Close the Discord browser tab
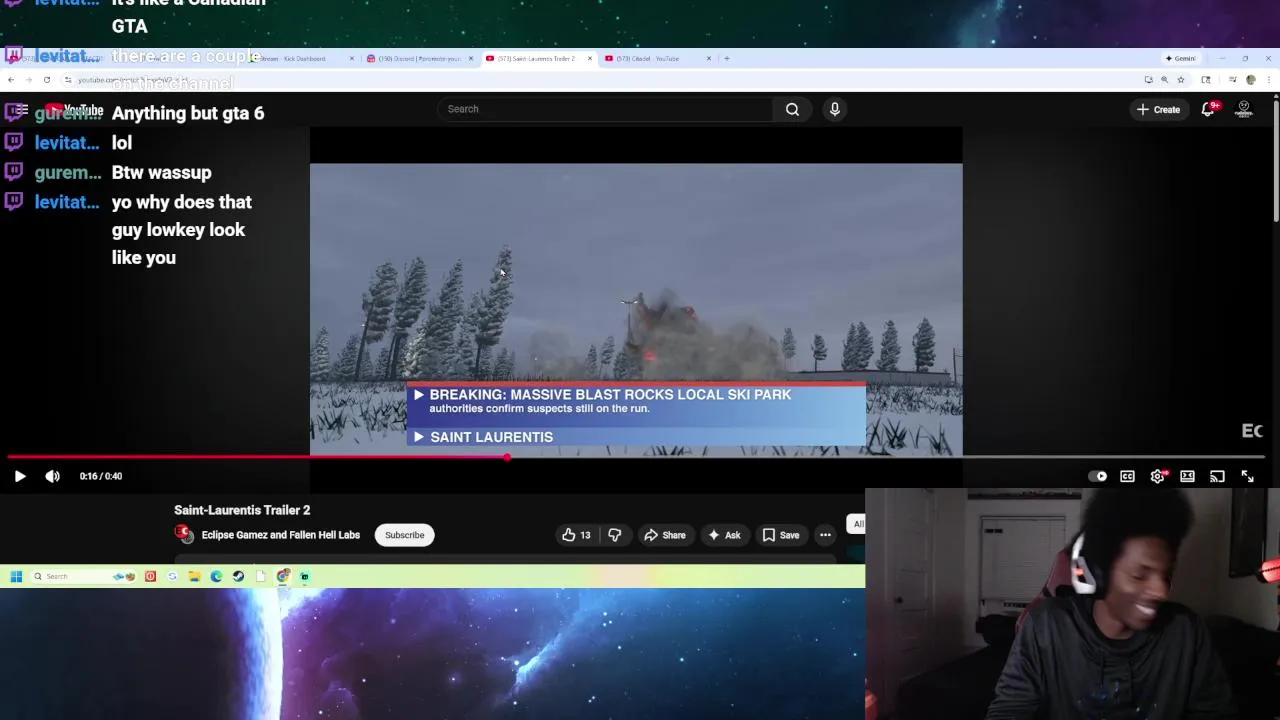Viewport: 1280px width, 720px height. click(x=471, y=58)
